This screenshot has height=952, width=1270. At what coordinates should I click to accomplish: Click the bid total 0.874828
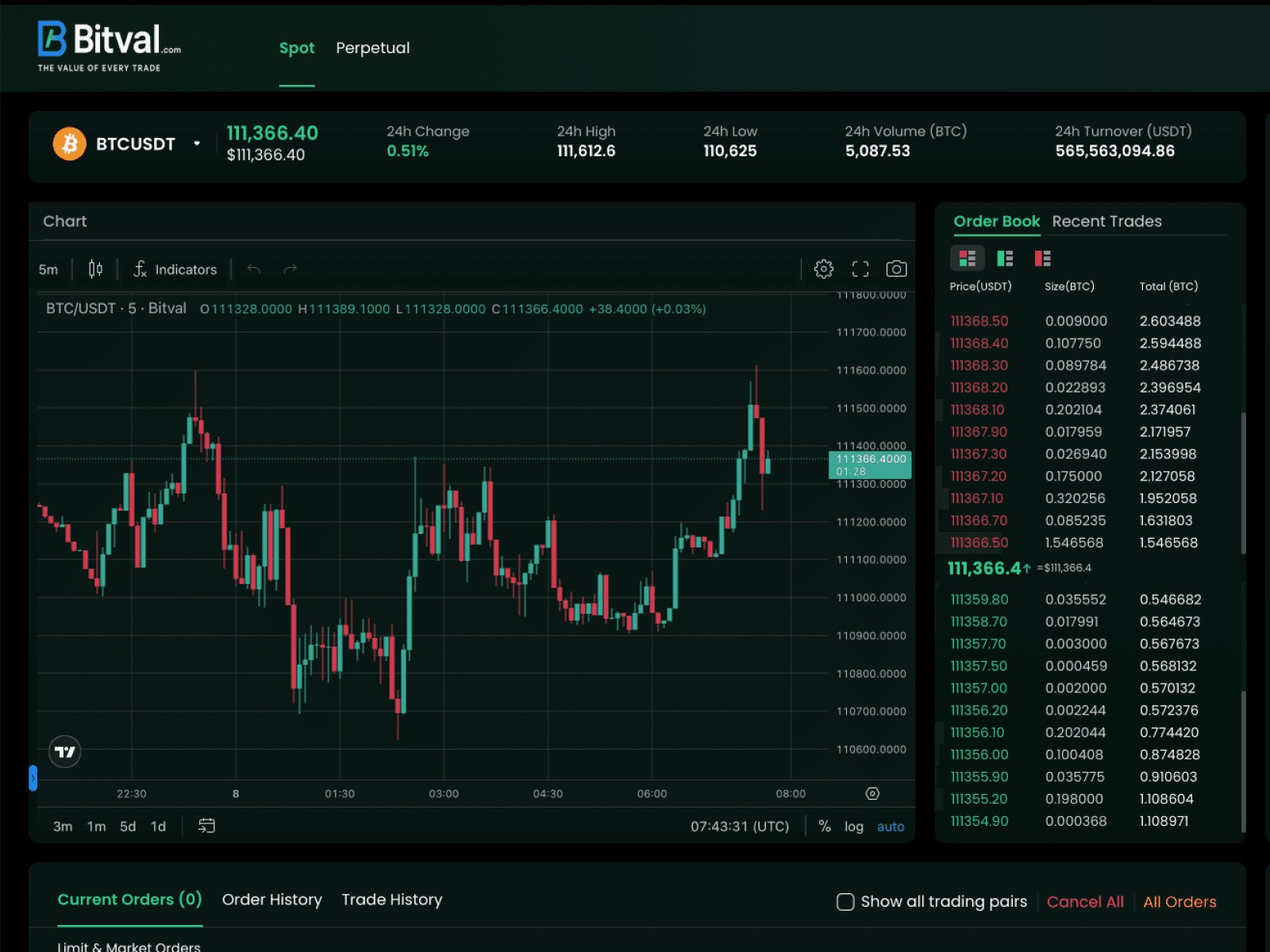coord(1170,755)
